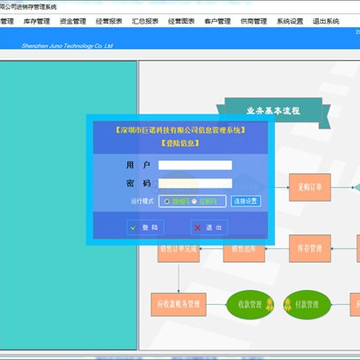Open 连接设置 connection settings
Image resolution: width=360 pixels, height=360 pixels.
coord(246,201)
